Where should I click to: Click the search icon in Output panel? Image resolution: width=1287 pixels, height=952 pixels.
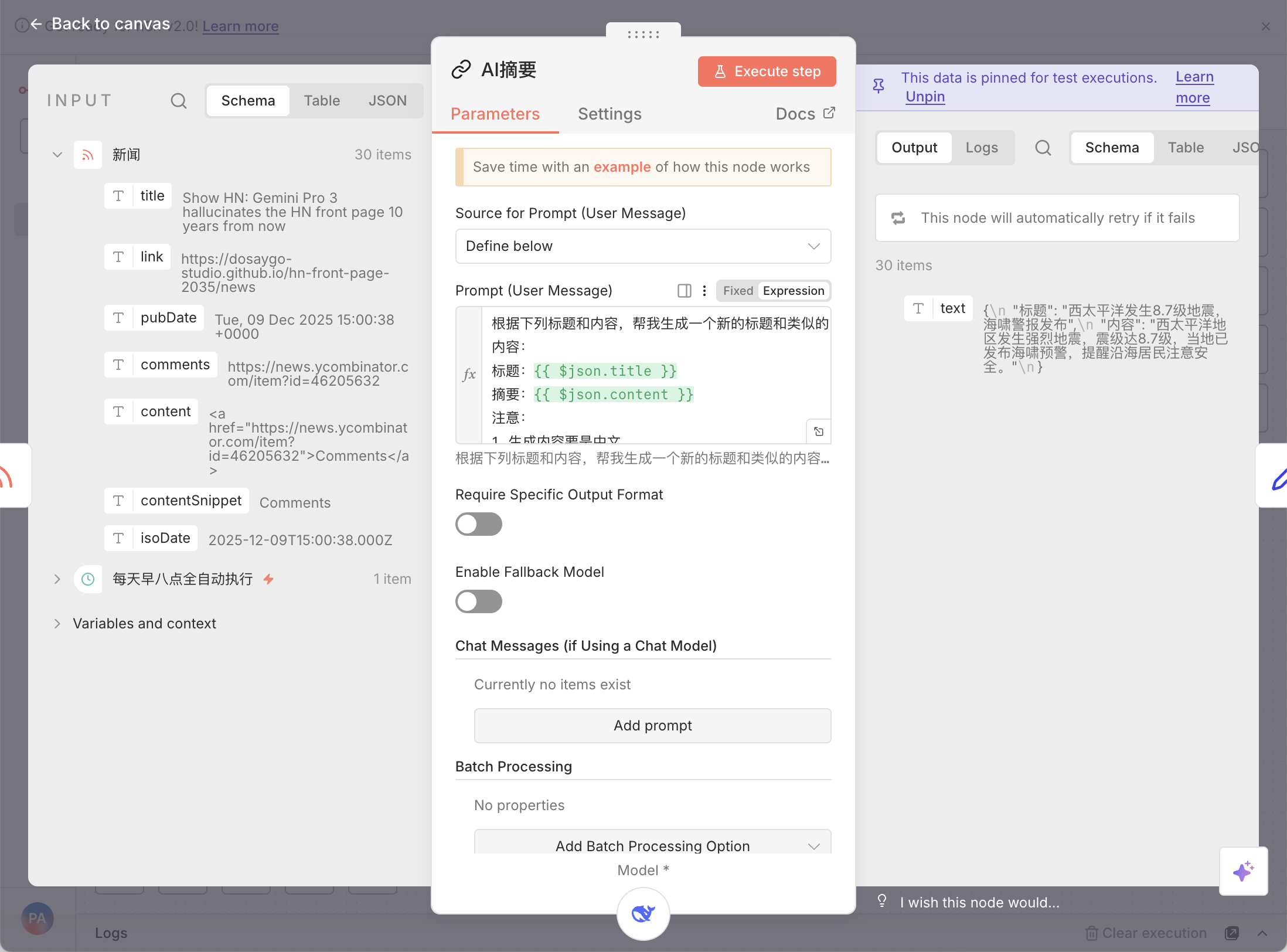click(x=1043, y=148)
